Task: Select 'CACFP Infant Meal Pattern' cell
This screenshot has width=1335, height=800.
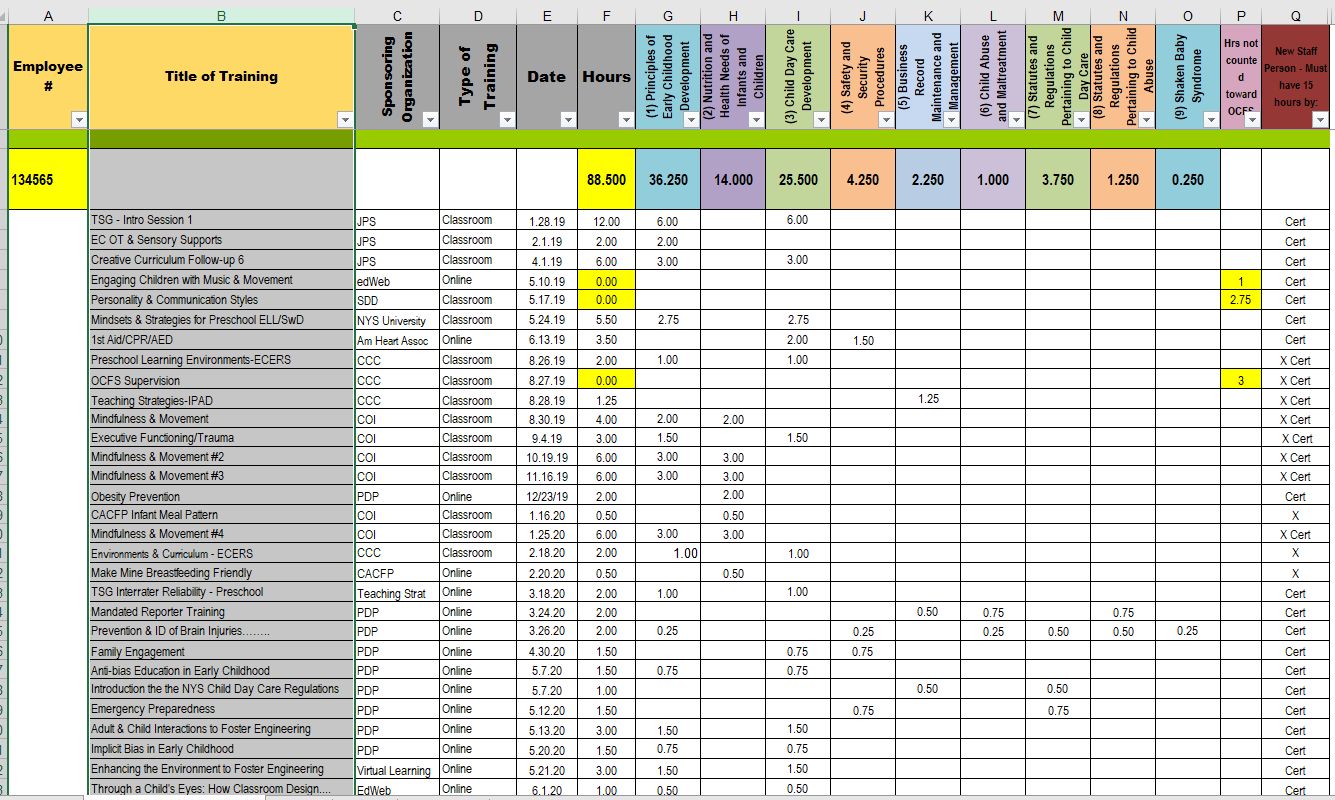Action: coord(221,515)
